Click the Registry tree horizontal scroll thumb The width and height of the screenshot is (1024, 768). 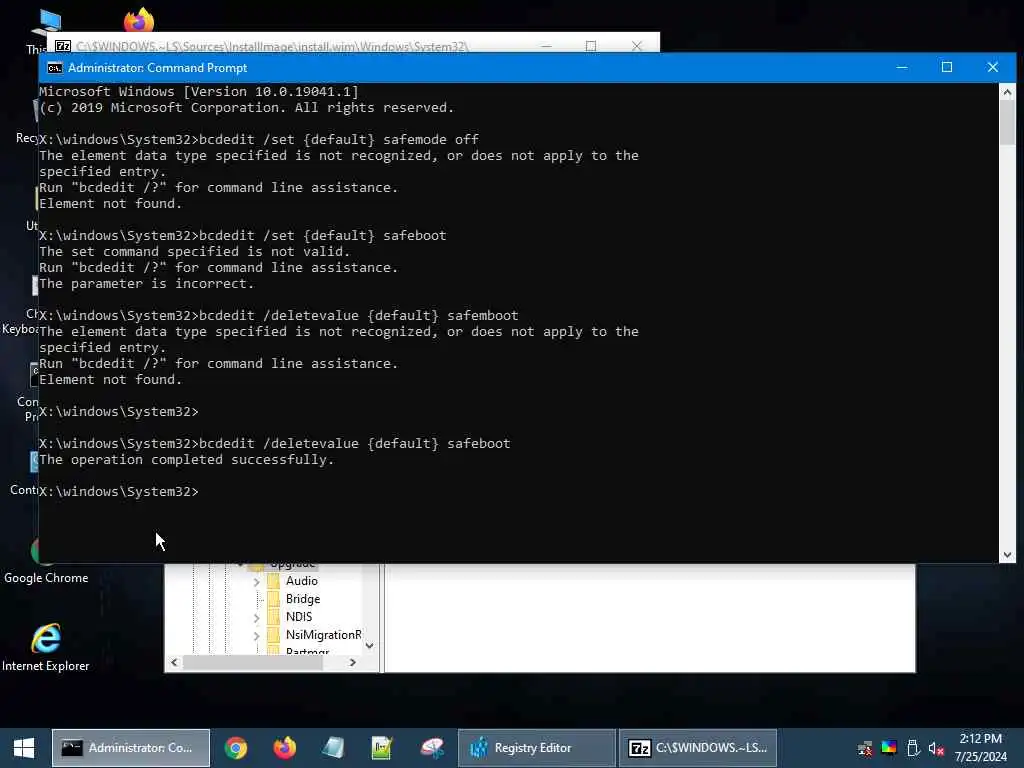click(253, 662)
